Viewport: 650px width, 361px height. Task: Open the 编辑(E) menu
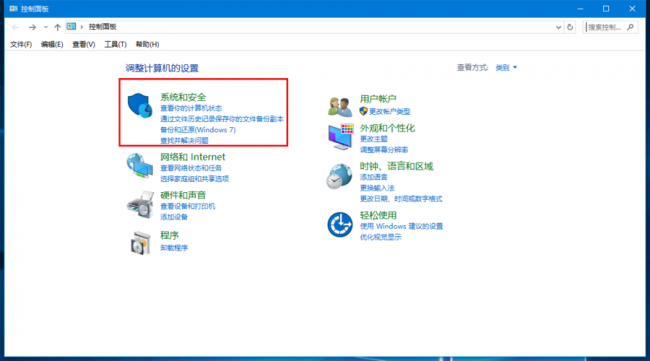52,44
